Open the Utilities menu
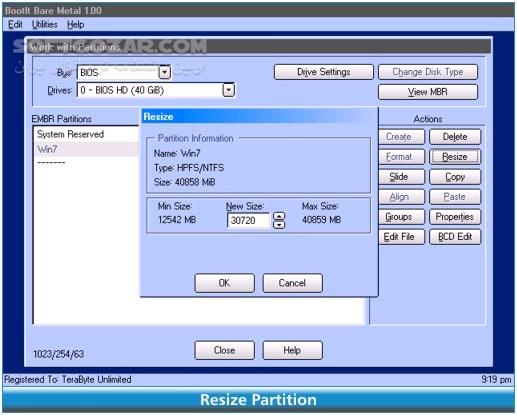 (45, 25)
